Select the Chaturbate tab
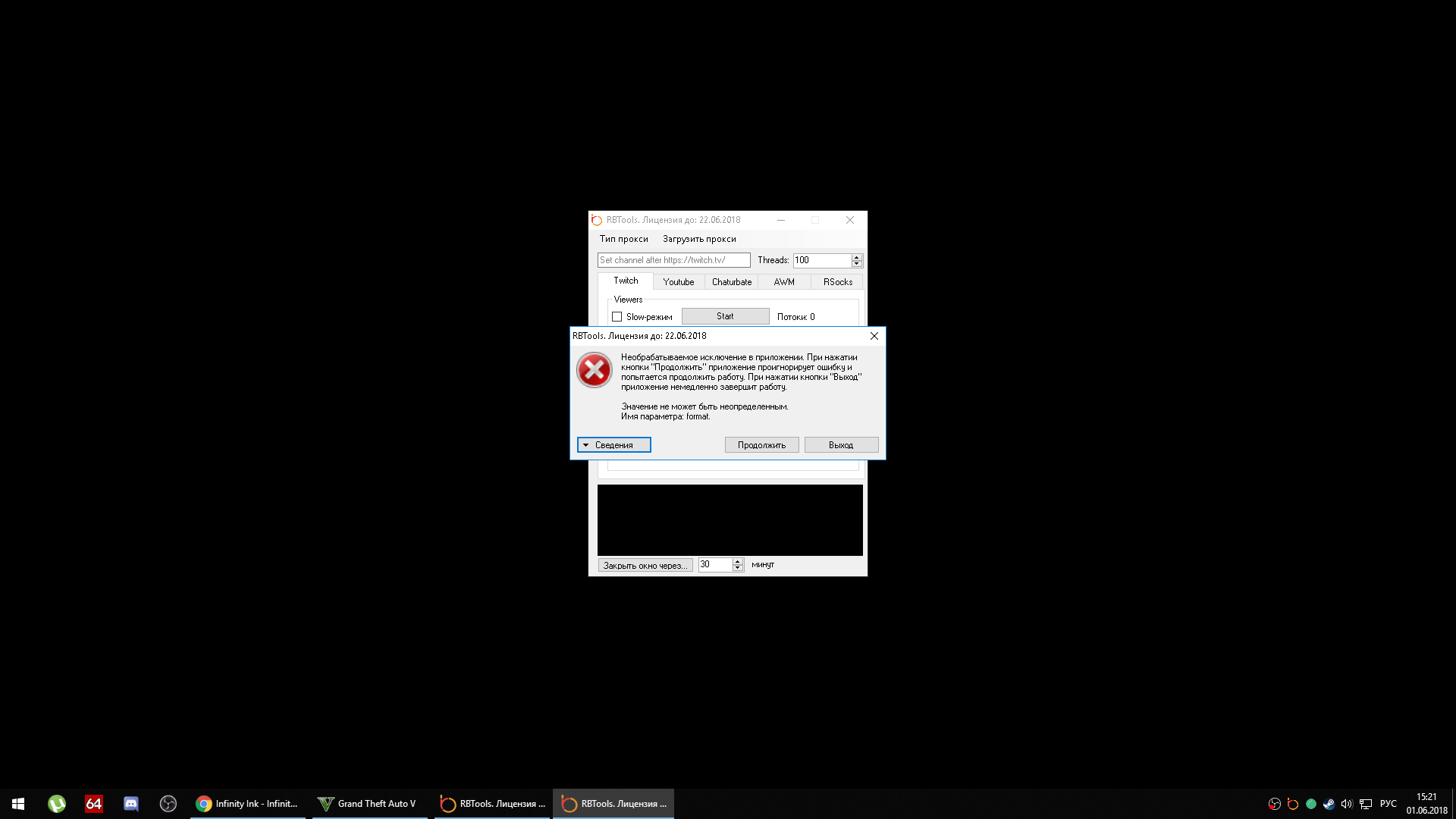1456x819 pixels. click(x=732, y=282)
